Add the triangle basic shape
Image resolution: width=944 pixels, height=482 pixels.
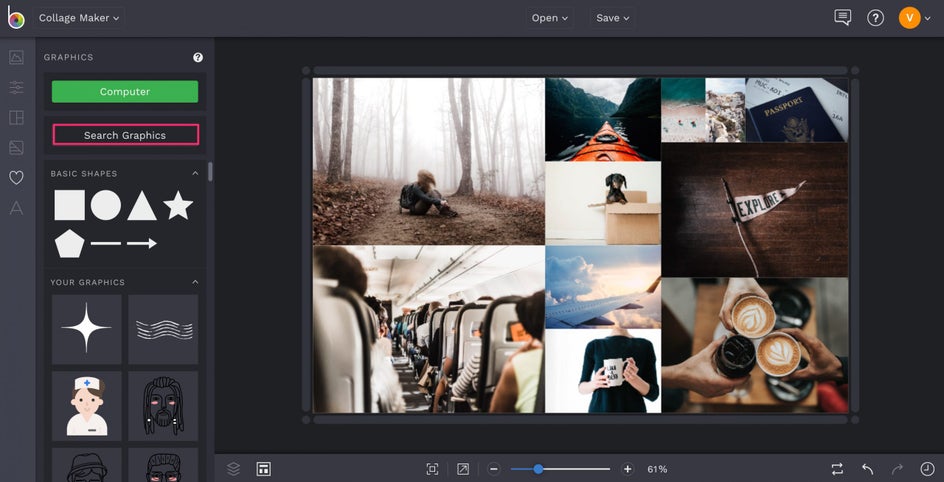point(142,205)
